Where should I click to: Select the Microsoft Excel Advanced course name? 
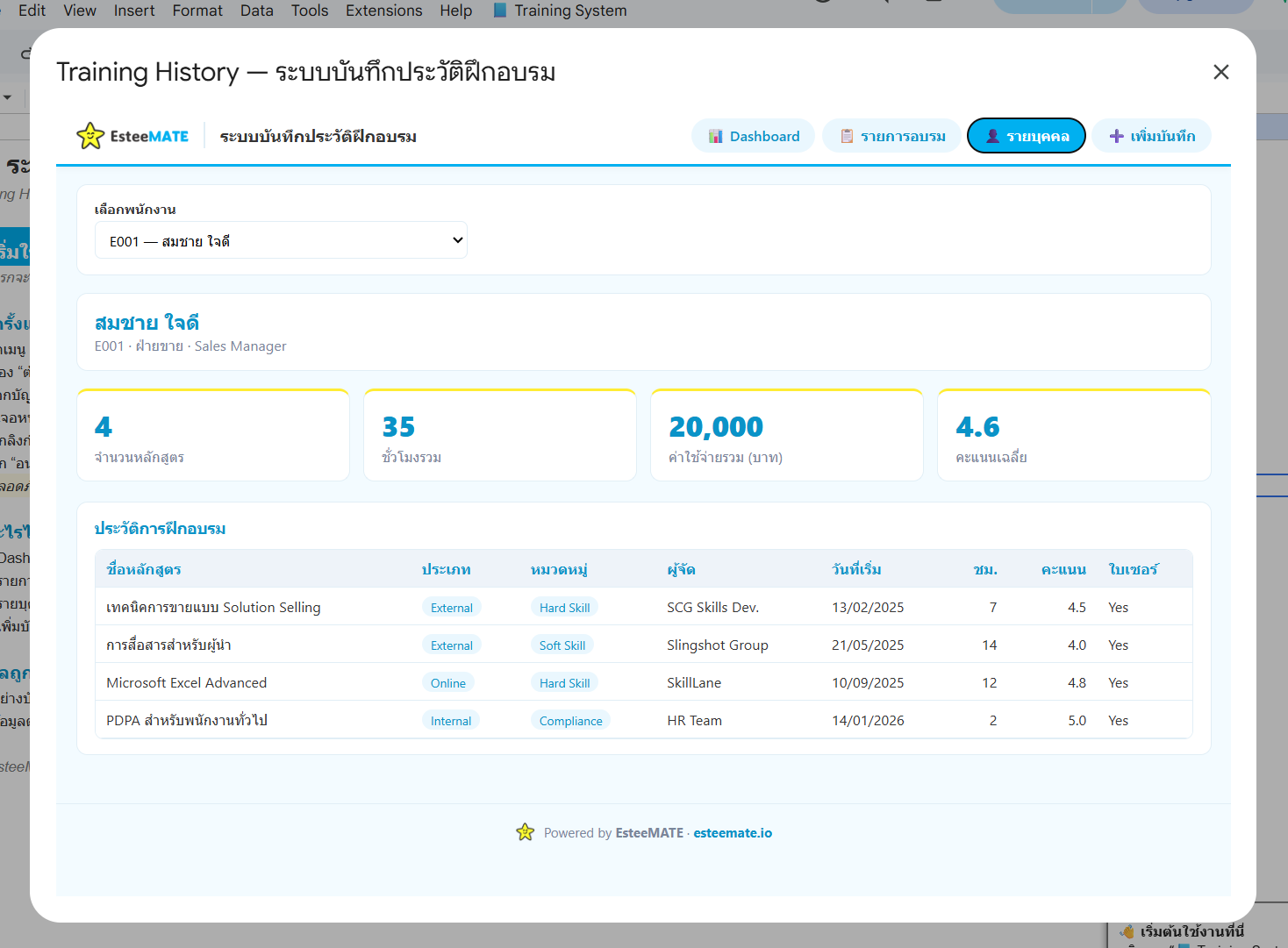[x=186, y=682]
